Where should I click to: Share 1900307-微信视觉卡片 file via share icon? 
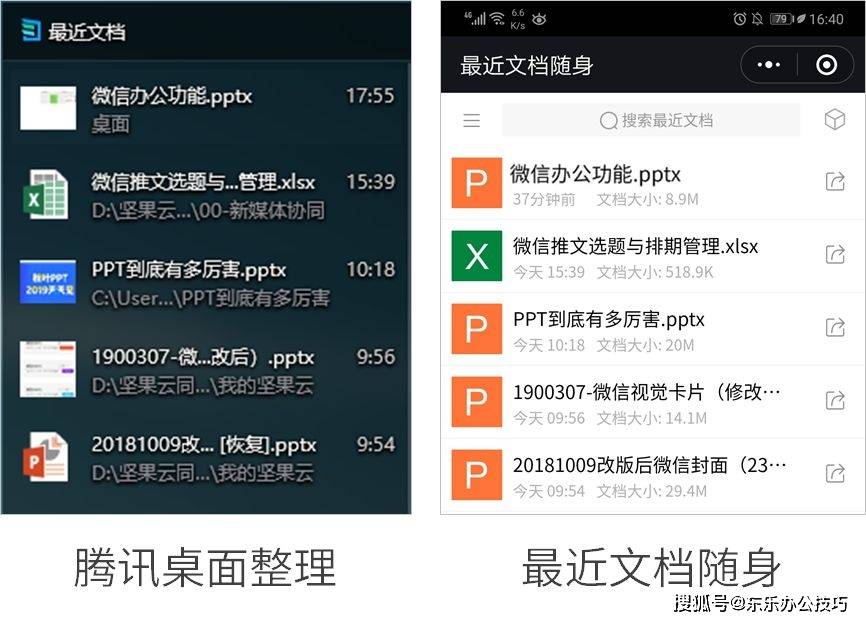click(835, 399)
